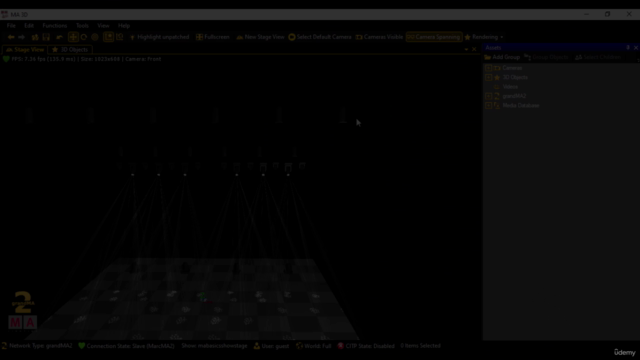The image size is (640, 360).
Task: Open the File menu
Action: [11, 26]
